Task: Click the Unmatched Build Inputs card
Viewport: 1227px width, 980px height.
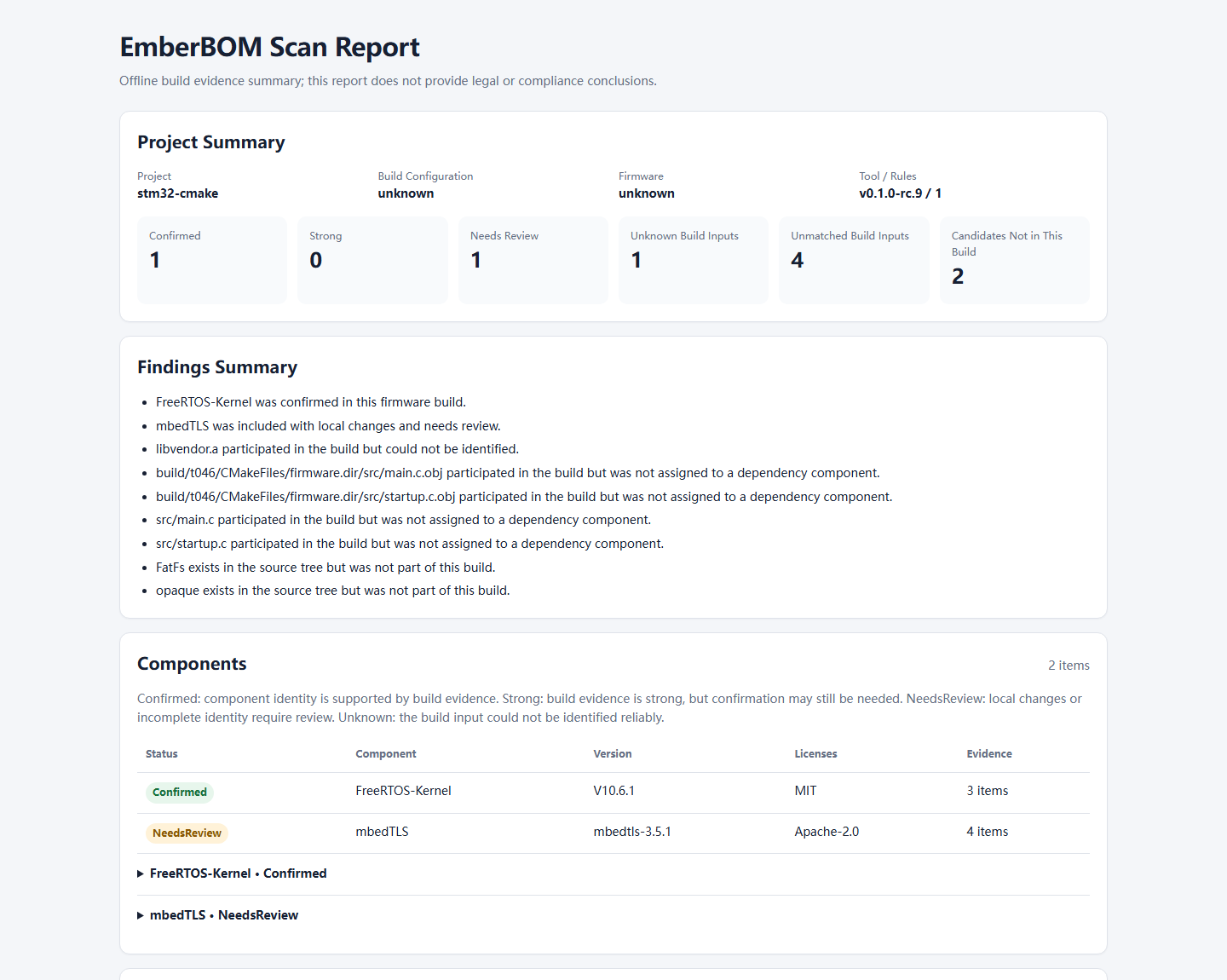Action: (854, 260)
